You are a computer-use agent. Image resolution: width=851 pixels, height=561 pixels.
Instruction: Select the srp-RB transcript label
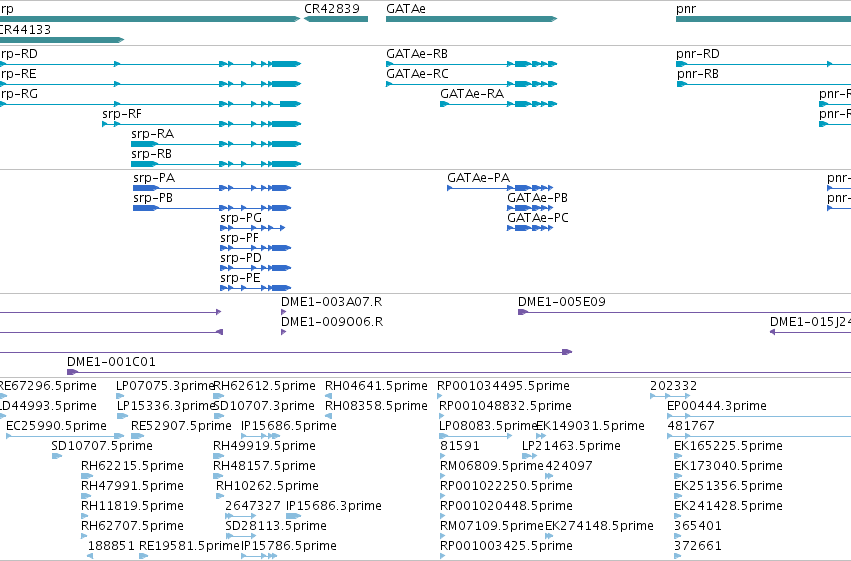click(x=151, y=154)
